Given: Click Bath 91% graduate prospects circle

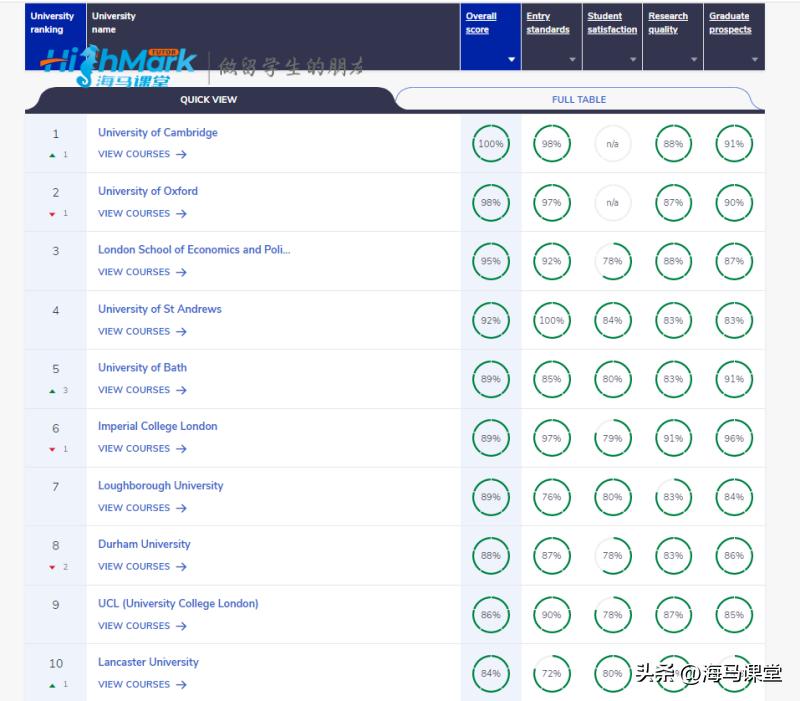Looking at the screenshot, I should tap(734, 379).
